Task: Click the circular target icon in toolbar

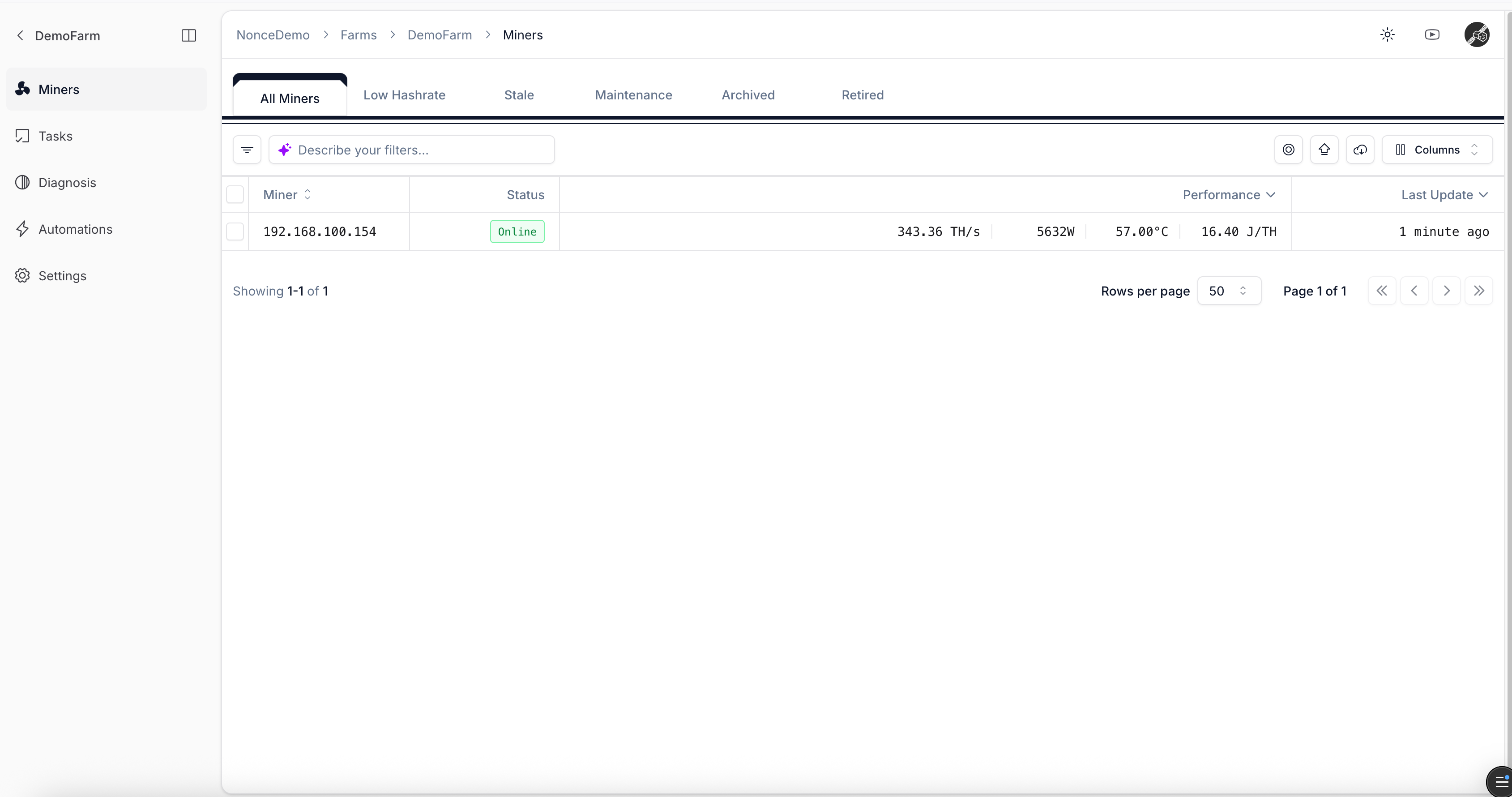Action: click(x=1288, y=150)
